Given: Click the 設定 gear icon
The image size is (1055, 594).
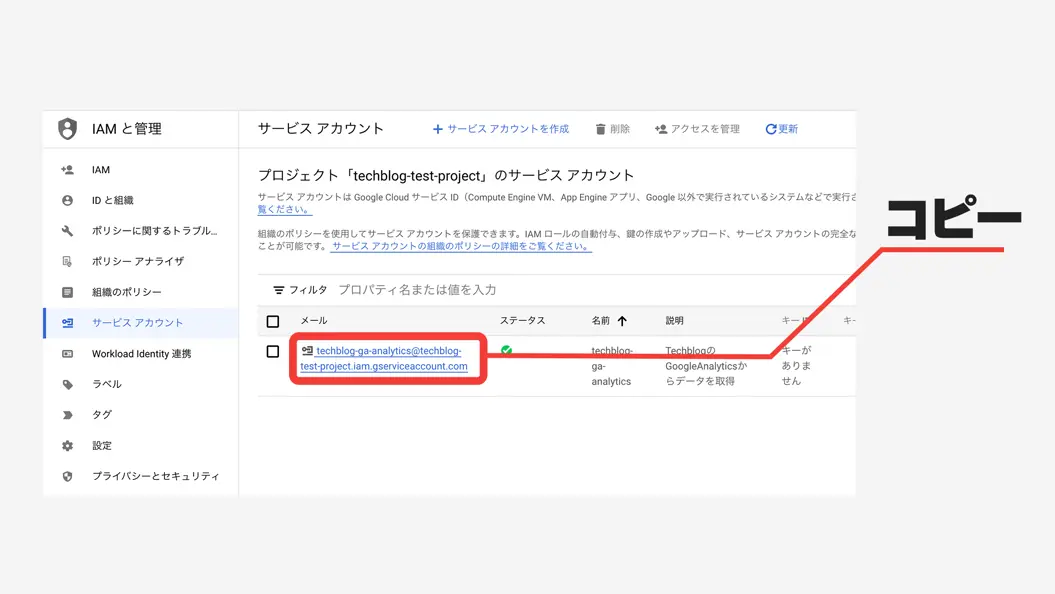Looking at the screenshot, I should pos(67,445).
